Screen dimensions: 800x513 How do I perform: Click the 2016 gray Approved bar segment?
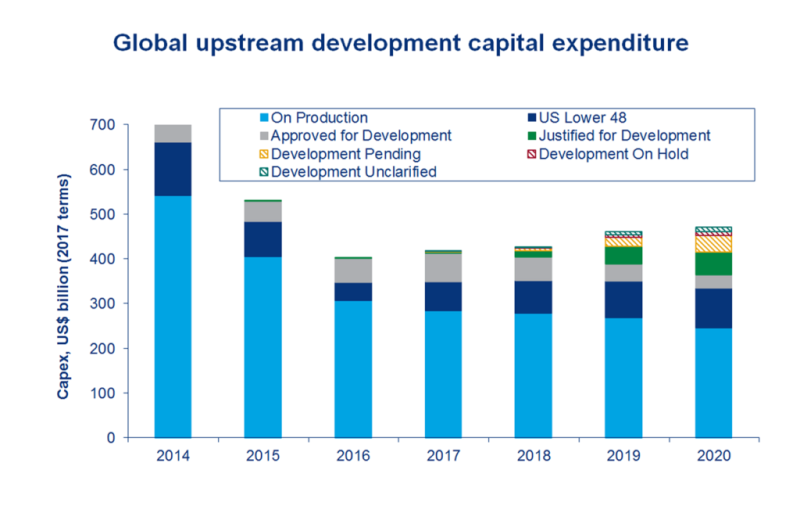pos(352,270)
